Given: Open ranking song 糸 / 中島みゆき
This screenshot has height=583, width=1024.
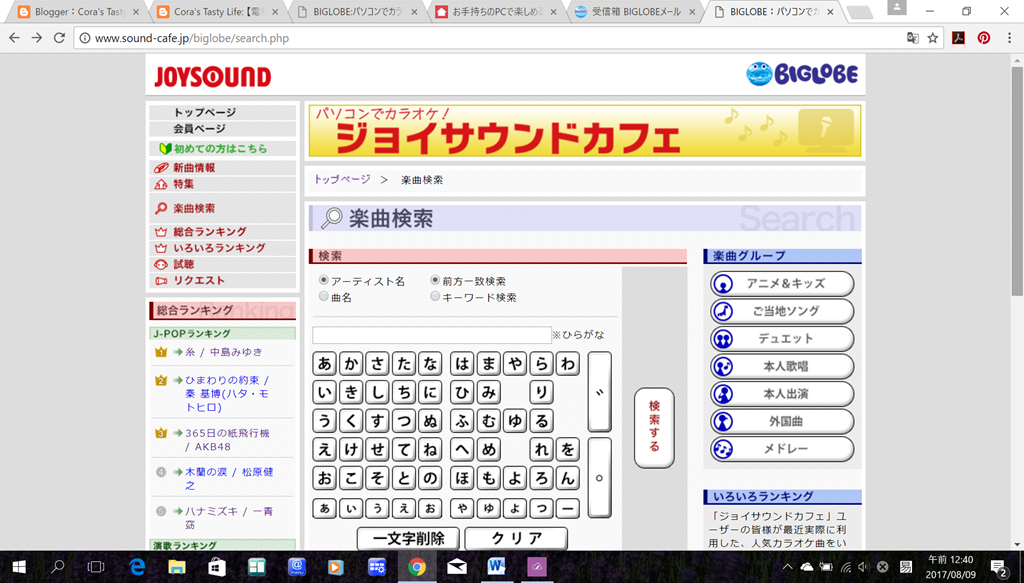Looking at the screenshot, I should pos(223,352).
